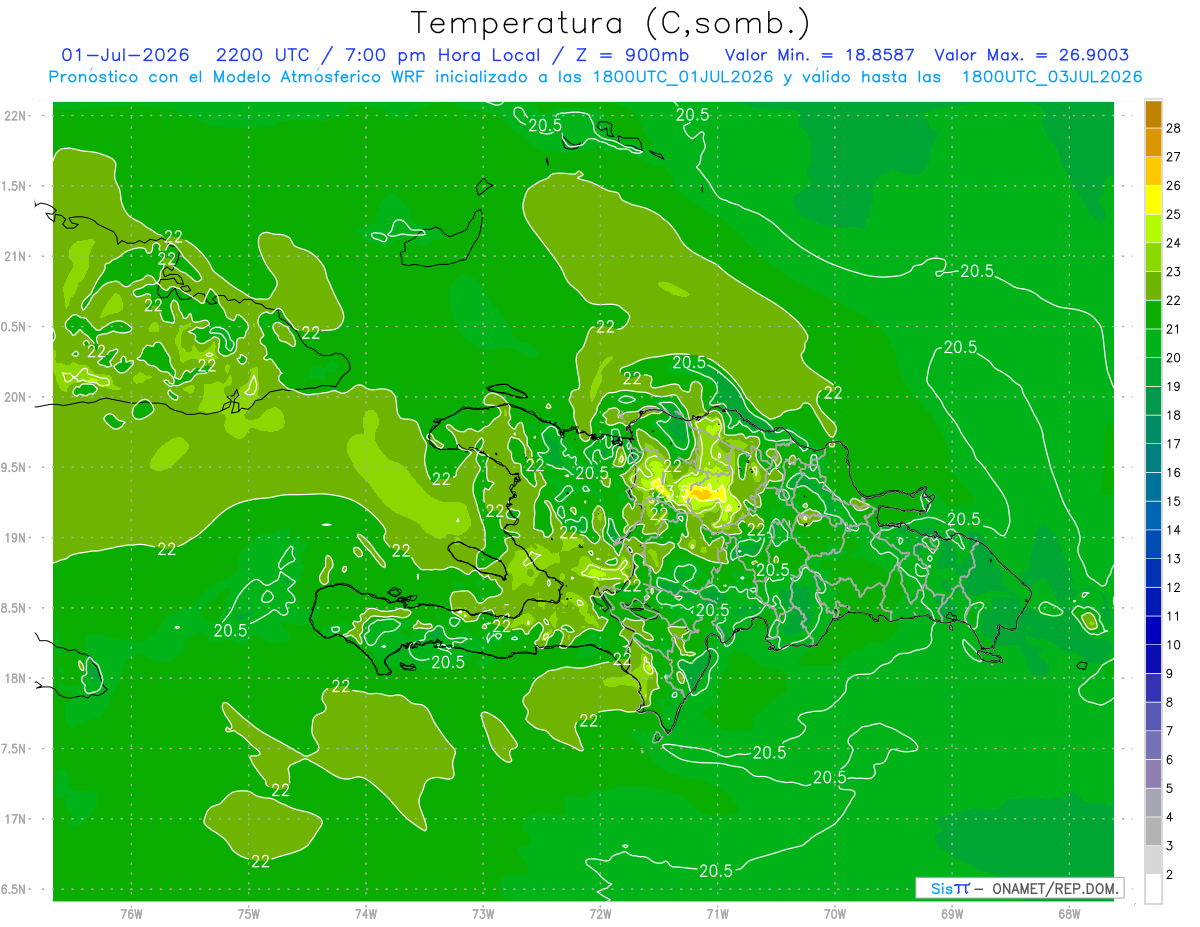This screenshot has height=927, width=1200.
Task: Click the '1800UTC_03JUL2026' valid-until timestamp
Action: point(1051,77)
